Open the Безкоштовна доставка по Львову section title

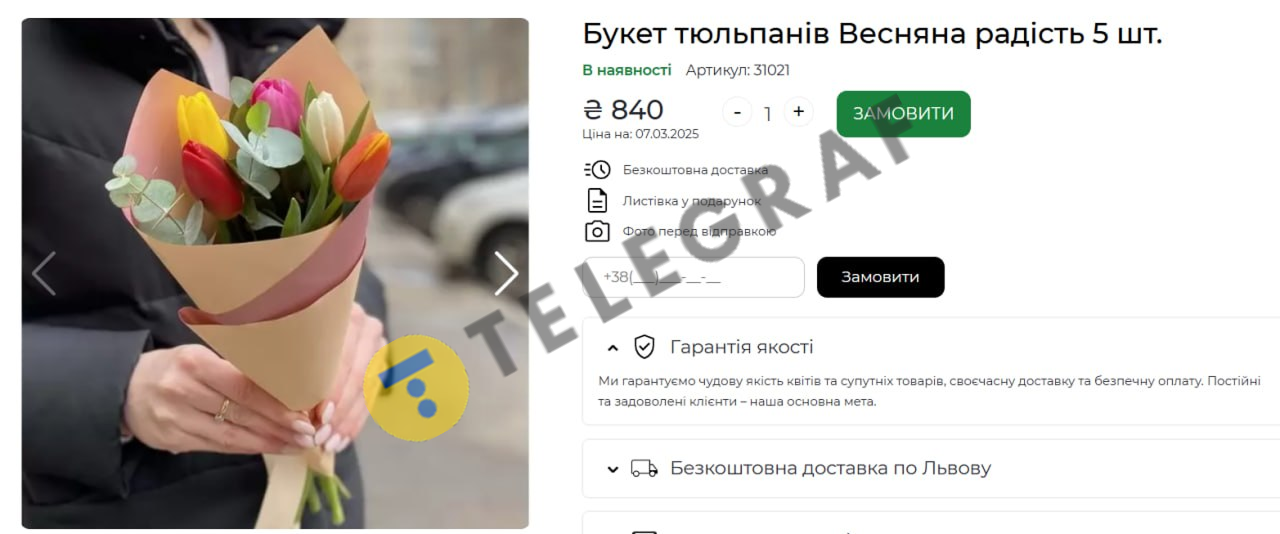point(830,468)
